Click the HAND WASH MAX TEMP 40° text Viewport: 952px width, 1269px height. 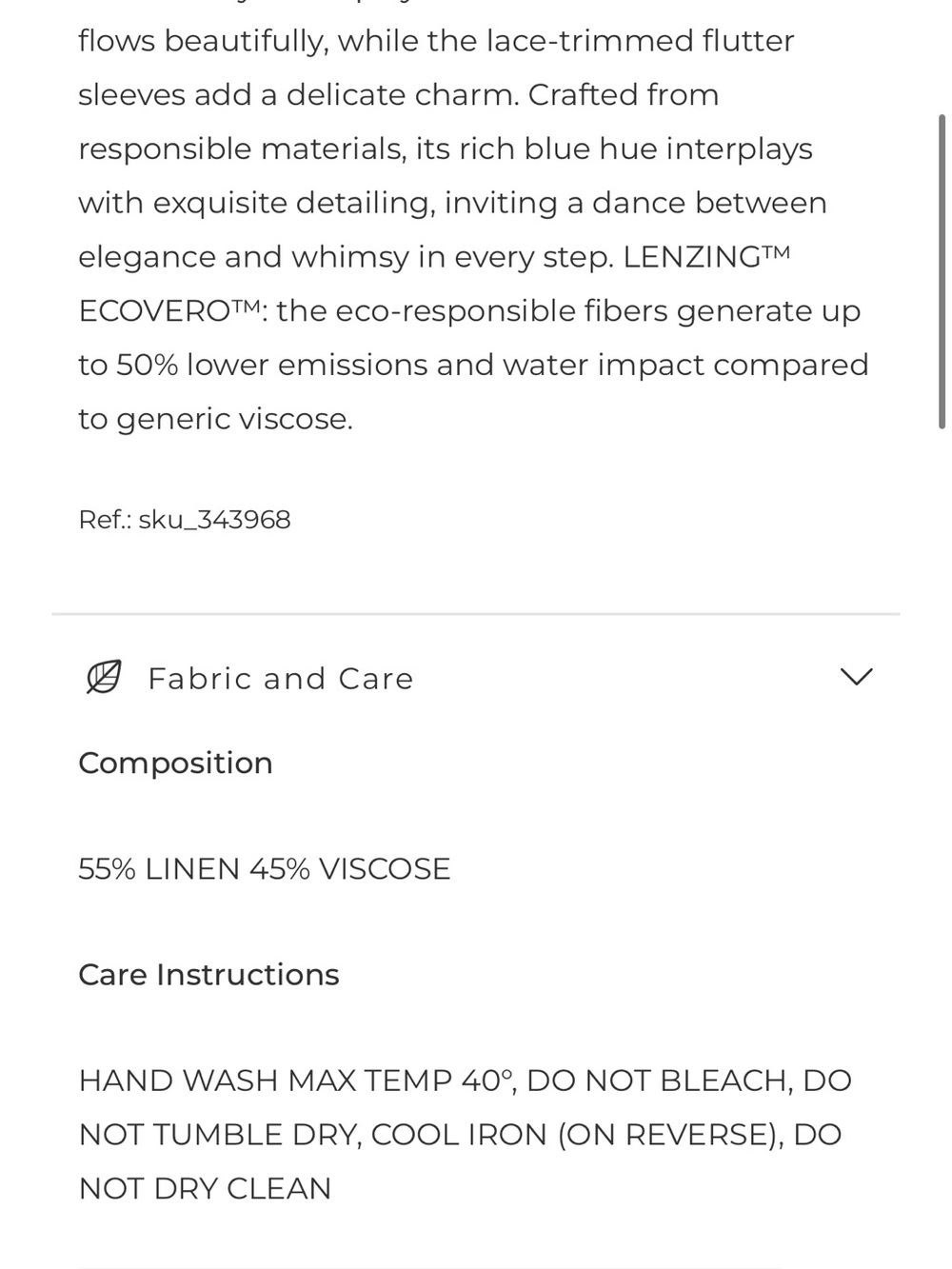click(x=296, y=1081)
